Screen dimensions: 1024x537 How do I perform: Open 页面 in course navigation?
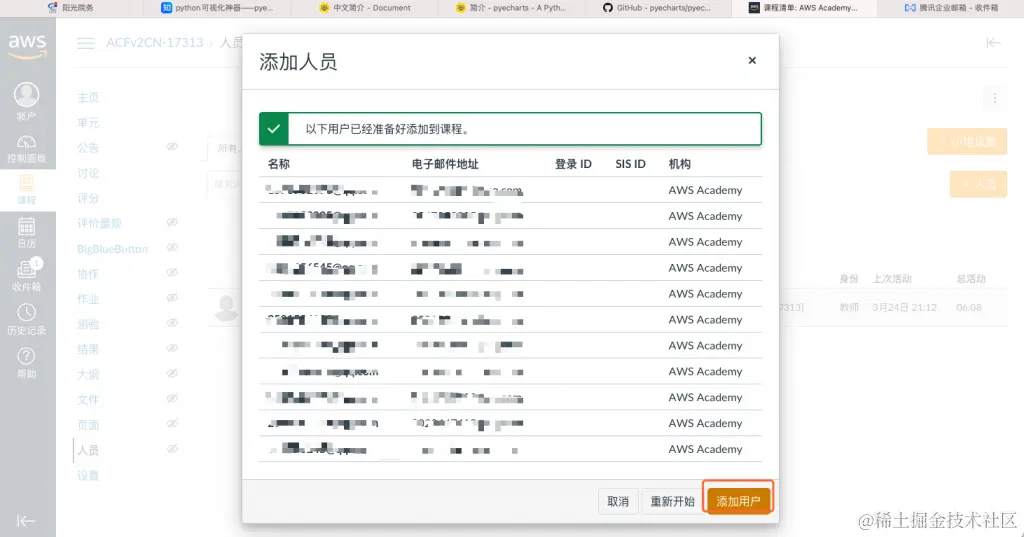click(88, 425)
